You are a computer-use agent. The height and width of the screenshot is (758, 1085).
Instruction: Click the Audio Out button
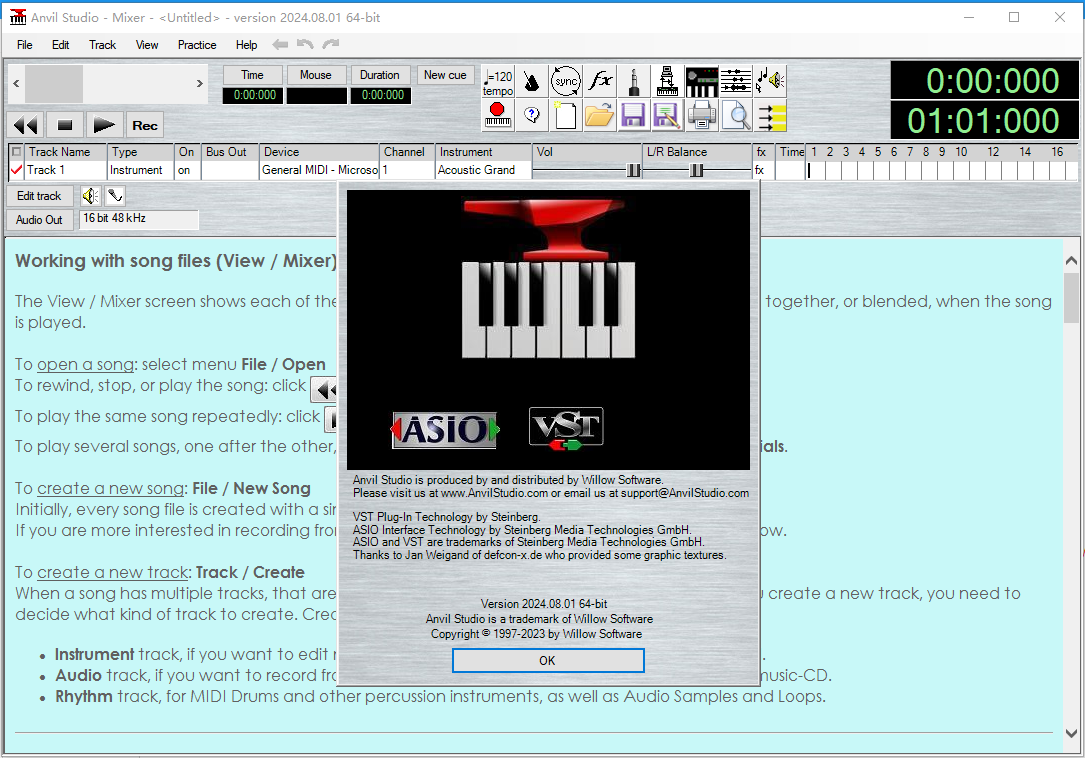tap(39, 219)
